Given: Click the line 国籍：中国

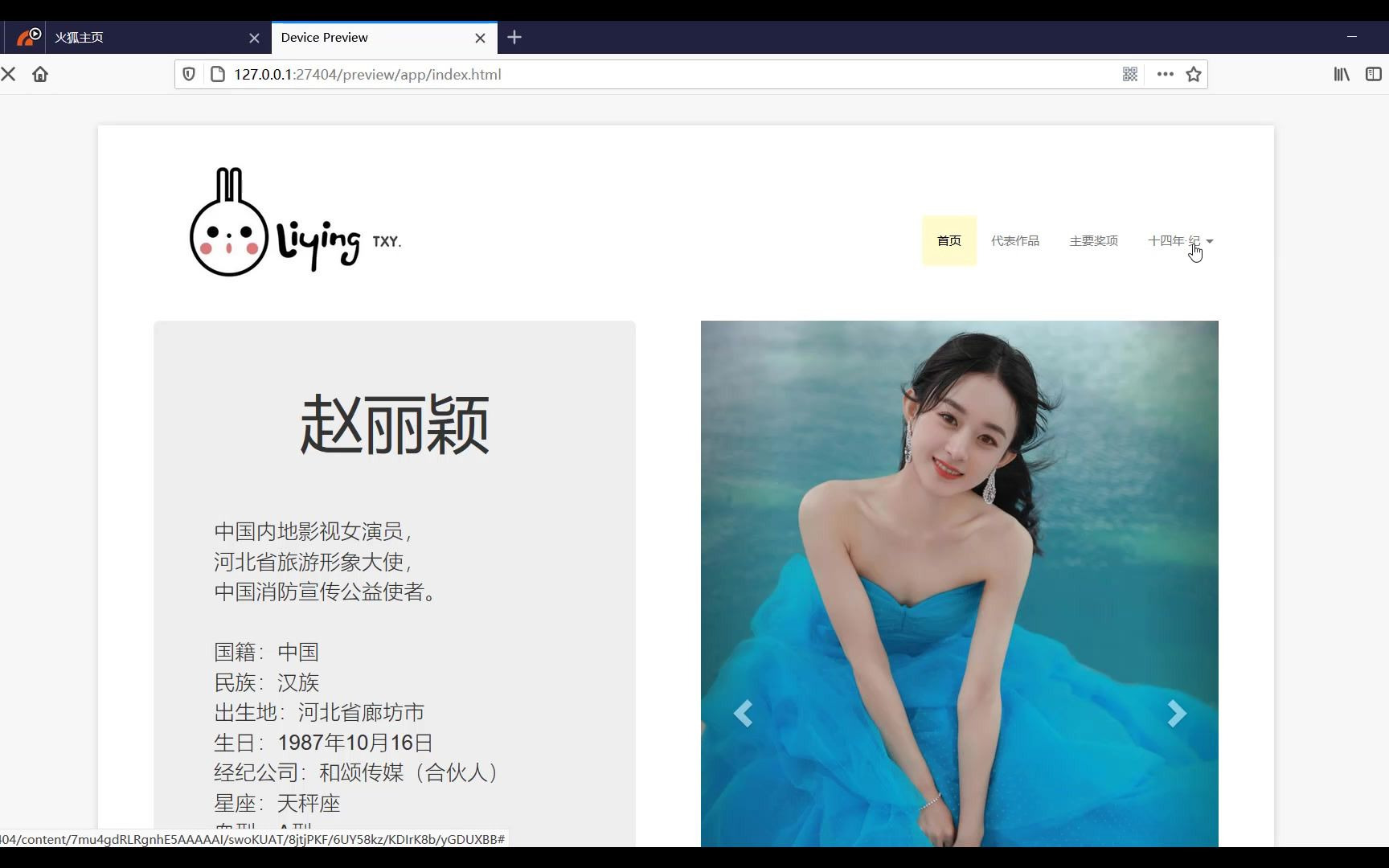Looking at the screenshot, I should coord(267,652).
